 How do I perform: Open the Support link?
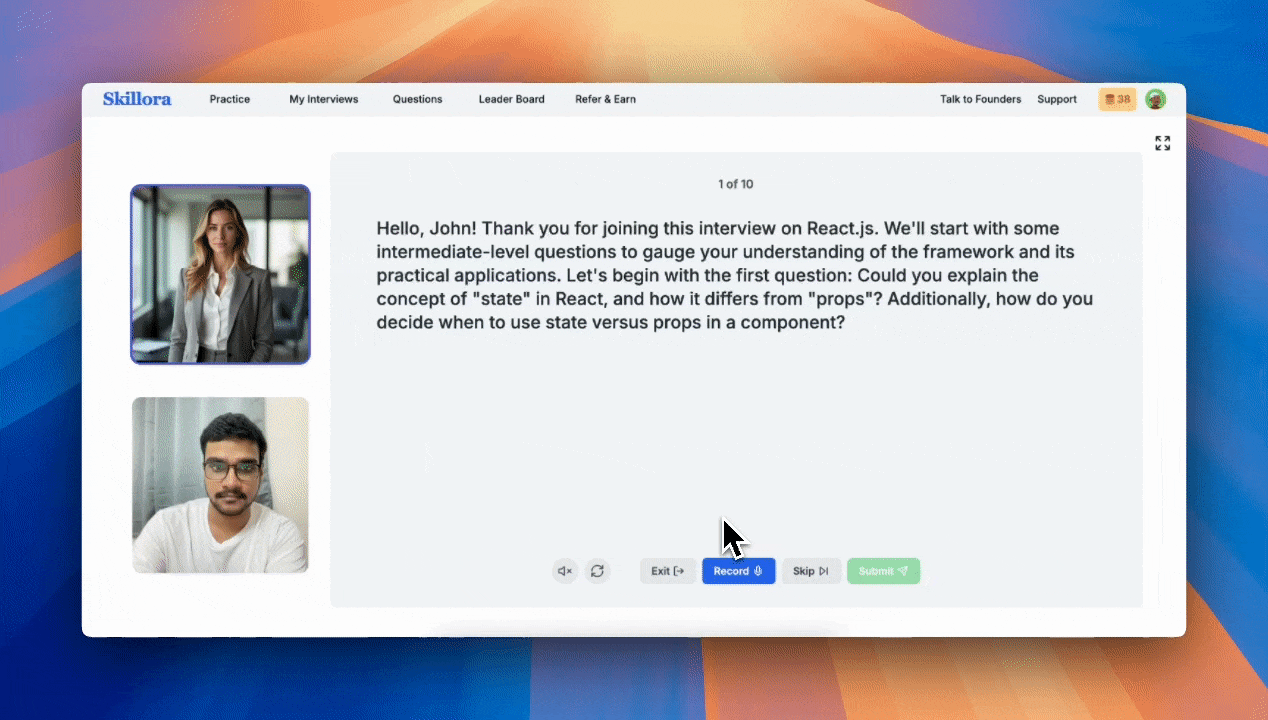click(1057, 99)
